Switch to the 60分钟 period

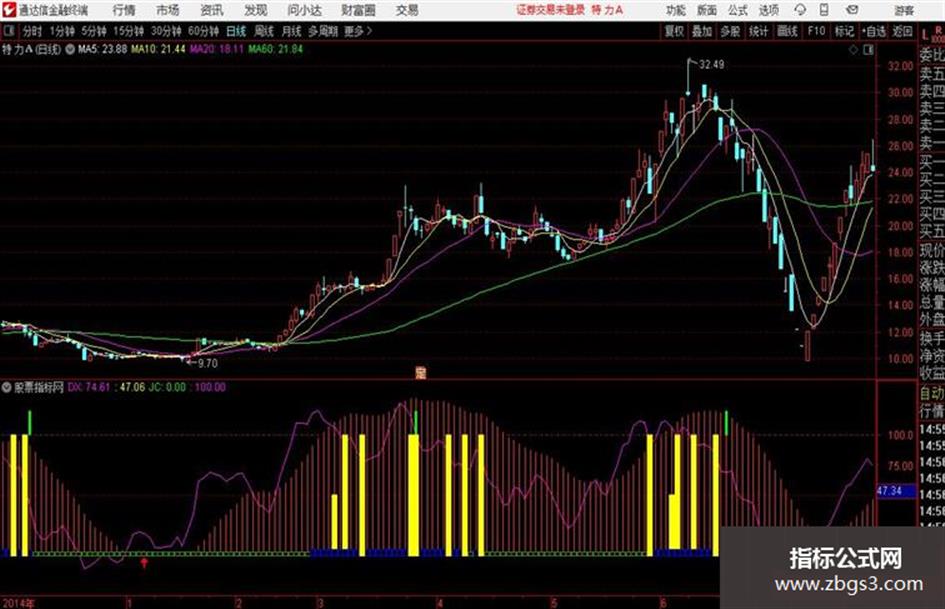click(203, 31)
